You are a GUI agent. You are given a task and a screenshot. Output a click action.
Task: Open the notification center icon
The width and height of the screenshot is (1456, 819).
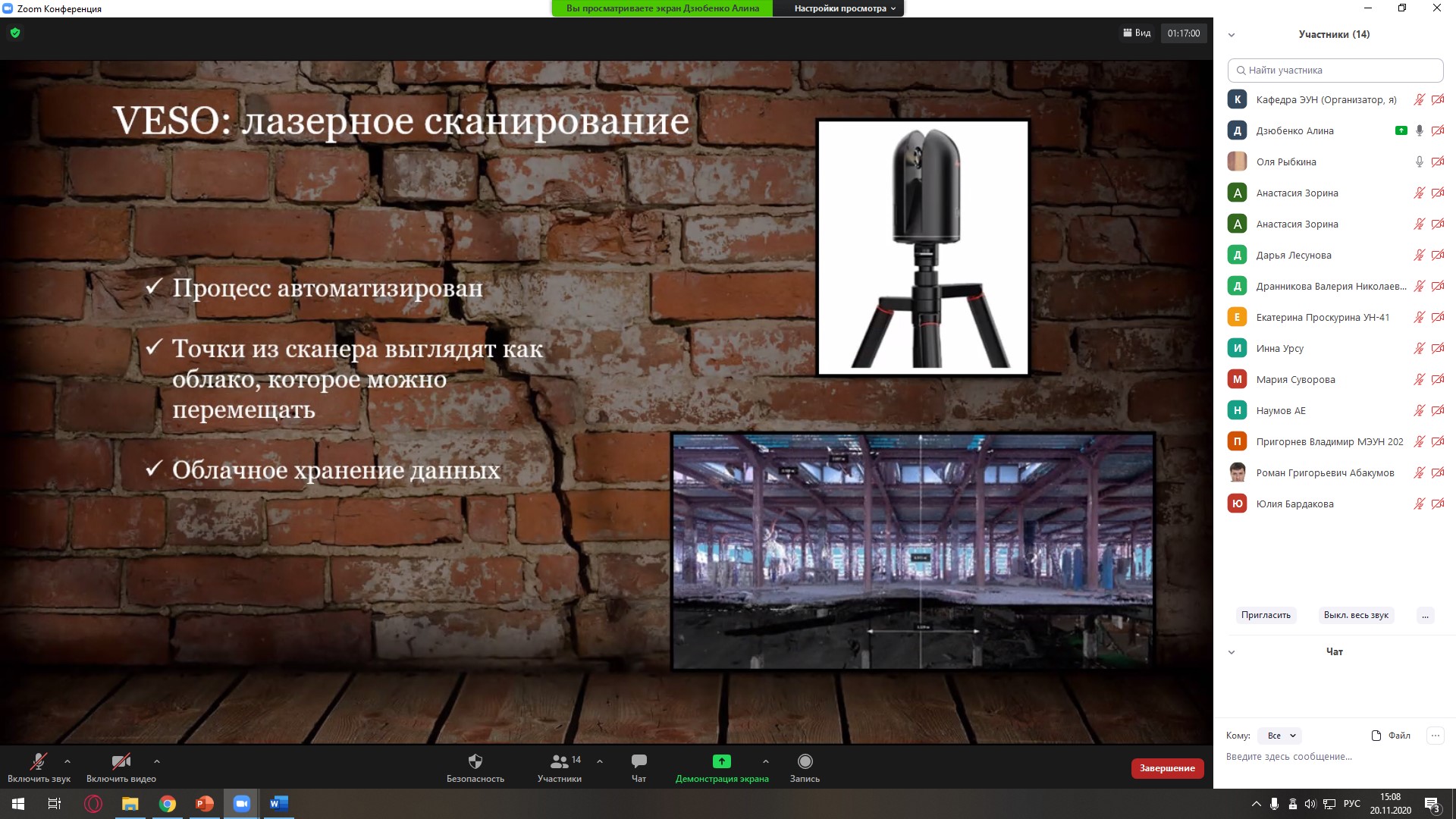click(1432, 805)
